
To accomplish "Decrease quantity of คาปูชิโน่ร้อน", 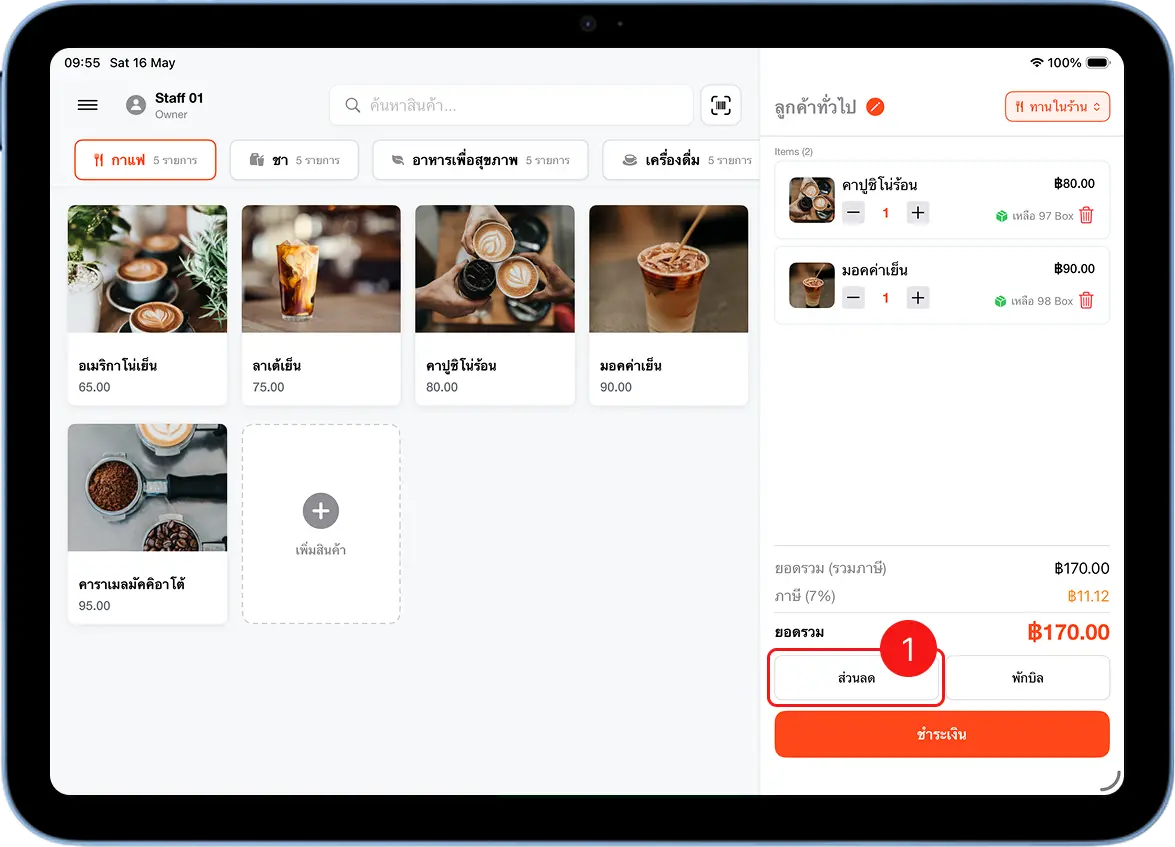I will (x=853, y=213).
